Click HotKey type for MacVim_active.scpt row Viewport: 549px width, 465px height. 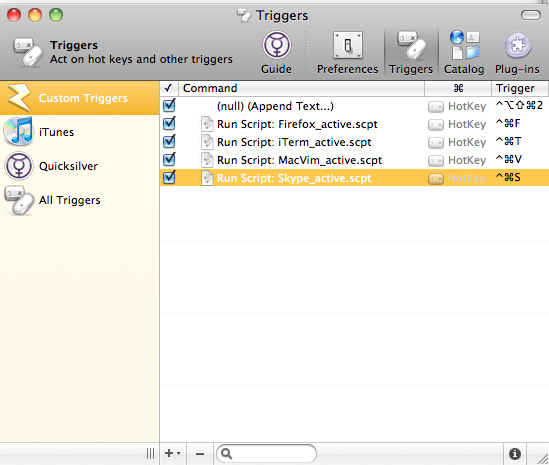click(457, 160)
